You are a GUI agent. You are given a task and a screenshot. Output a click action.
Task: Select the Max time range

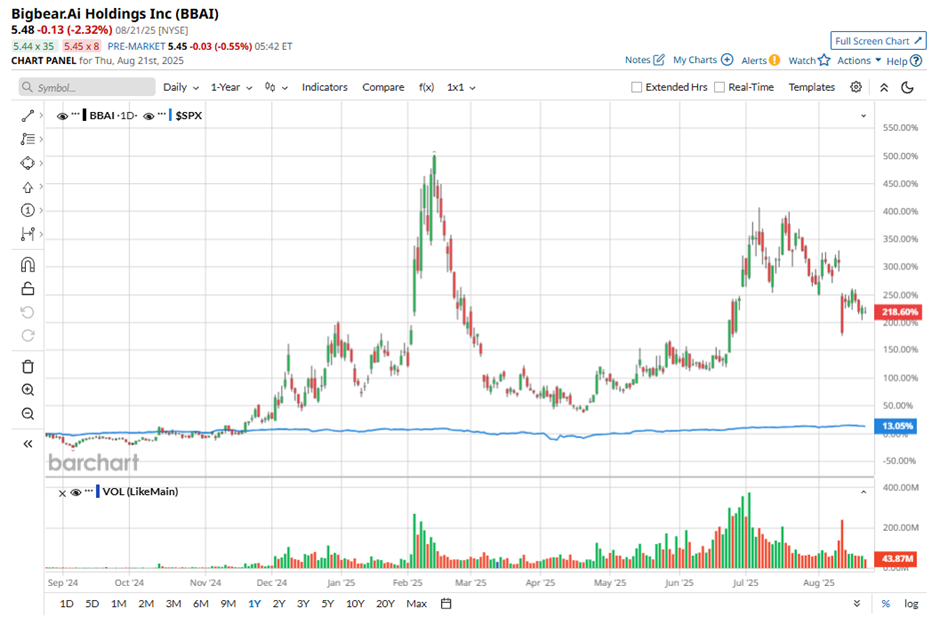click(x=417, y=603)
